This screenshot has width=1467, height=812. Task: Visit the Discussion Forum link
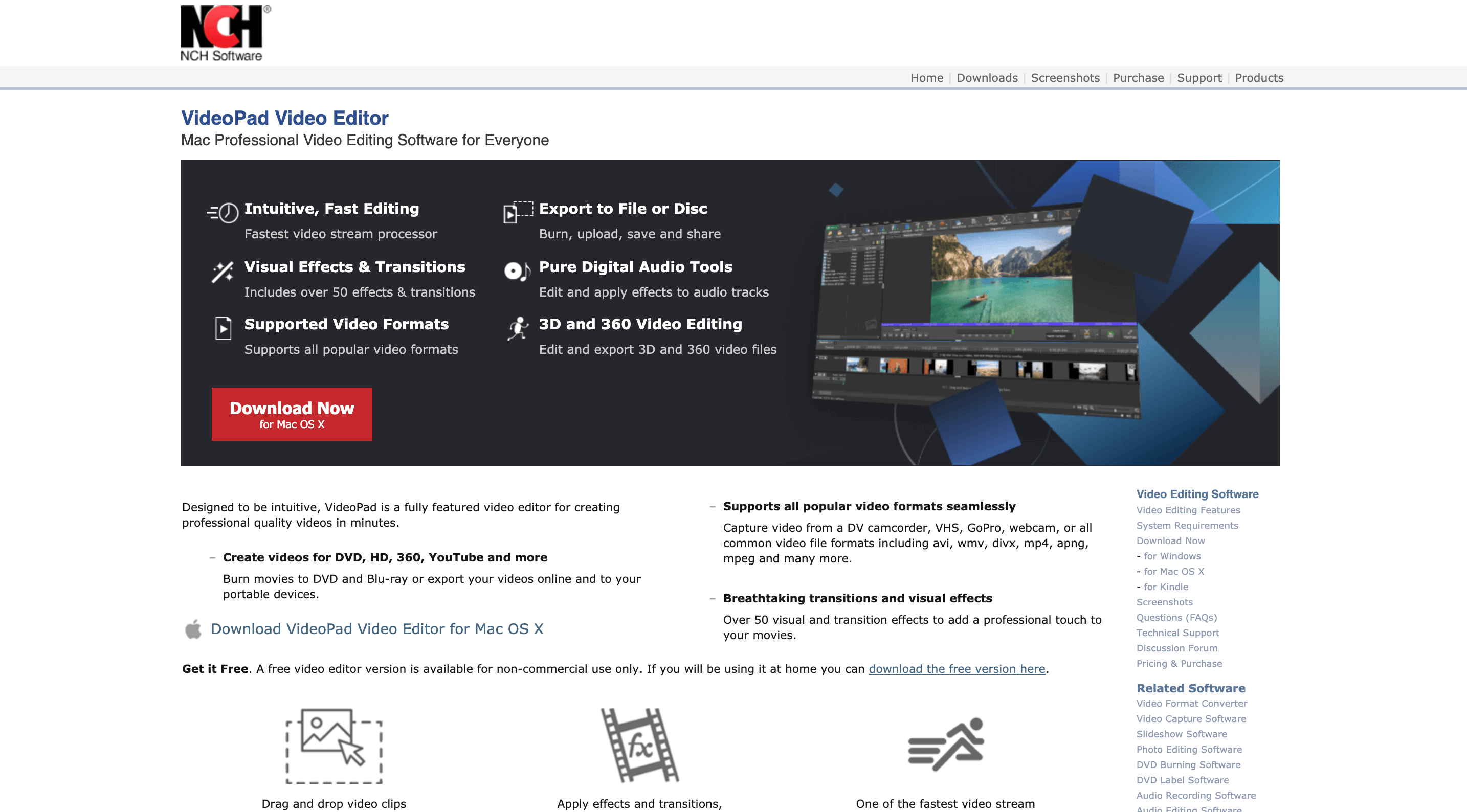(x=1176, y=648)
